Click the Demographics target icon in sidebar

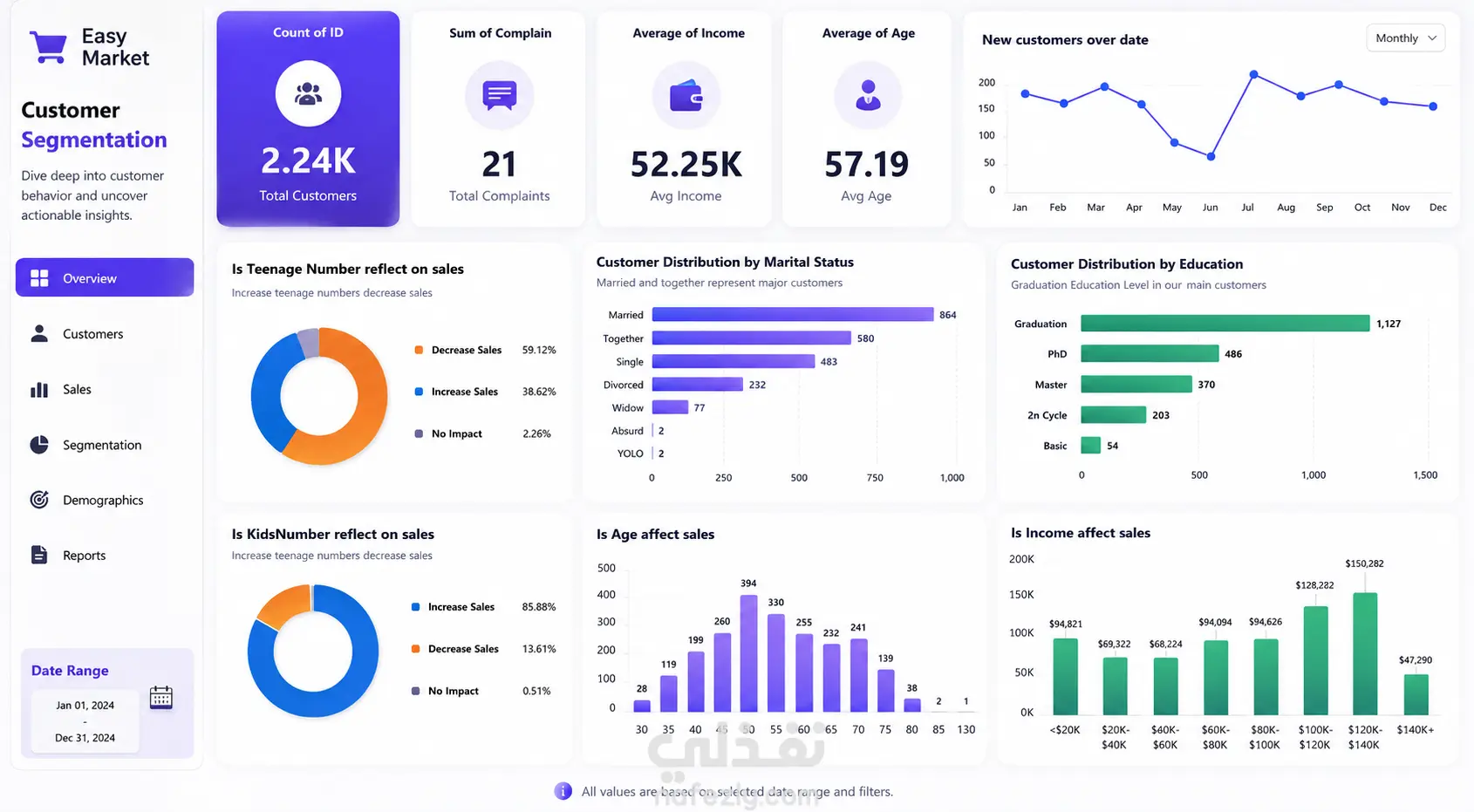[x=39, y=500]
